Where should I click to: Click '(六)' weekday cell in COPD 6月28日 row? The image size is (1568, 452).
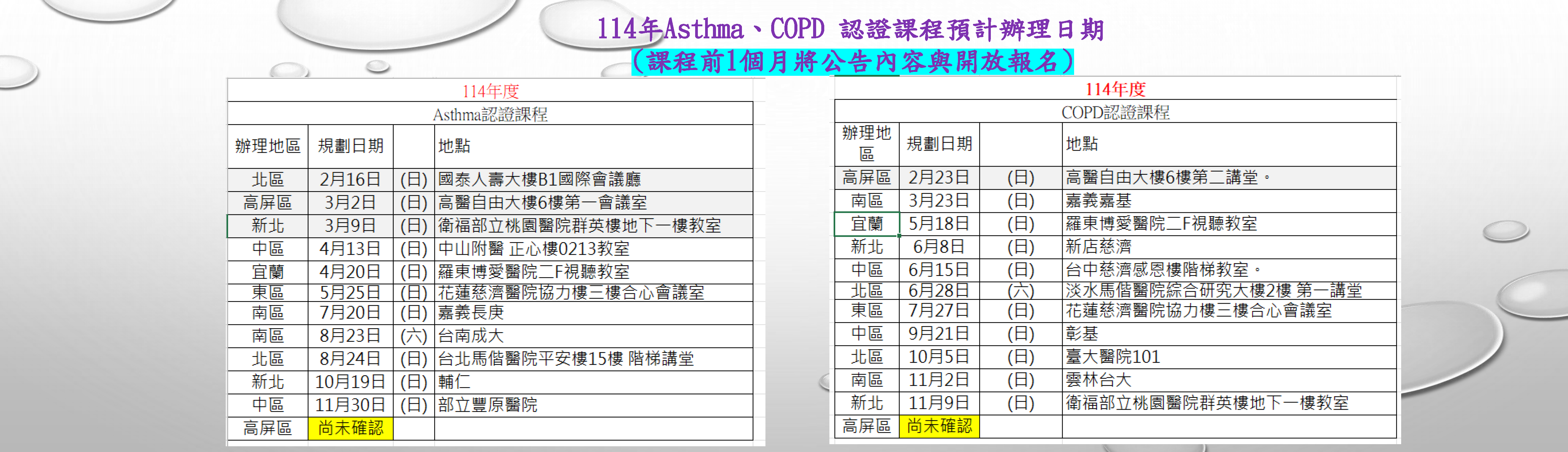tap(1021, 290)
